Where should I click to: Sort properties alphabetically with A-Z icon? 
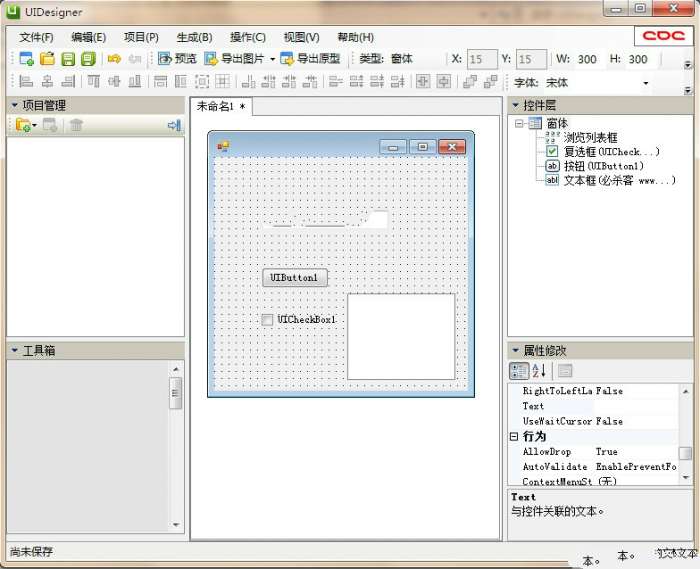click(538, 371)
